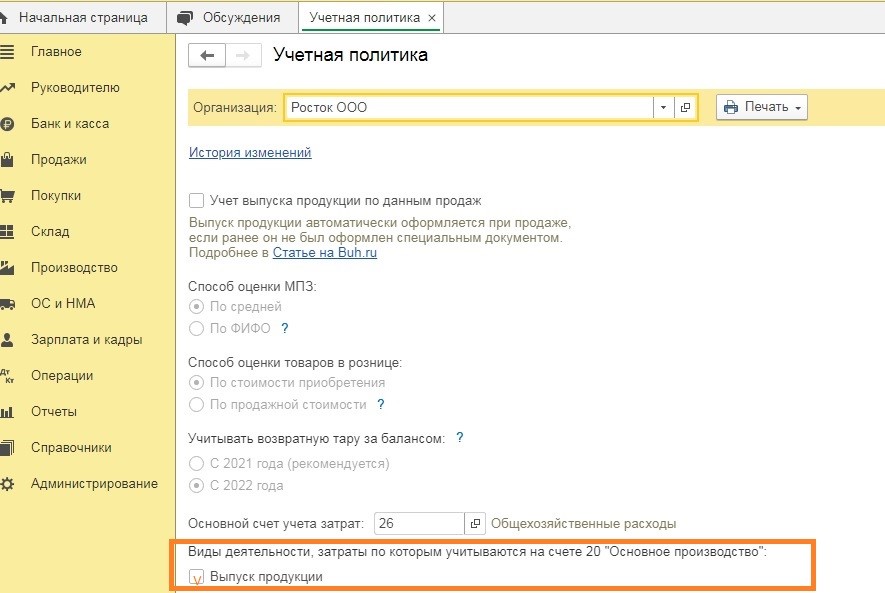Screen dimensions: 885x593
Task: Open Отчеты menu section
Action: point(54,412)
